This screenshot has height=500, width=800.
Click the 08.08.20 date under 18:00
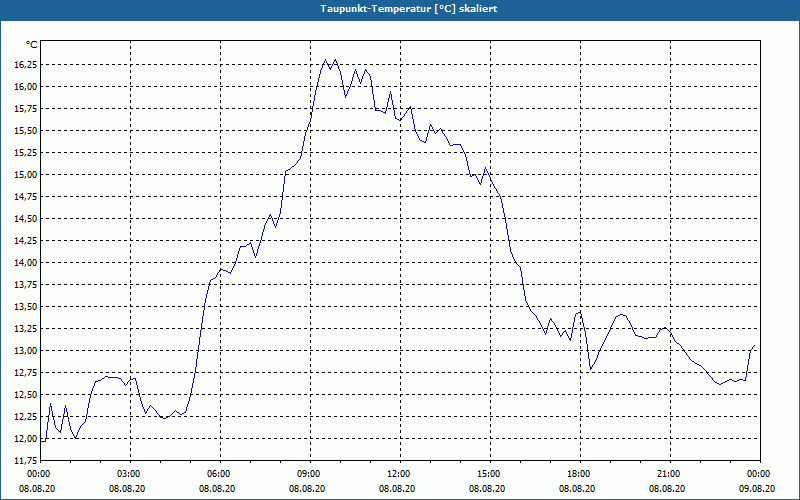pos(577,488)
